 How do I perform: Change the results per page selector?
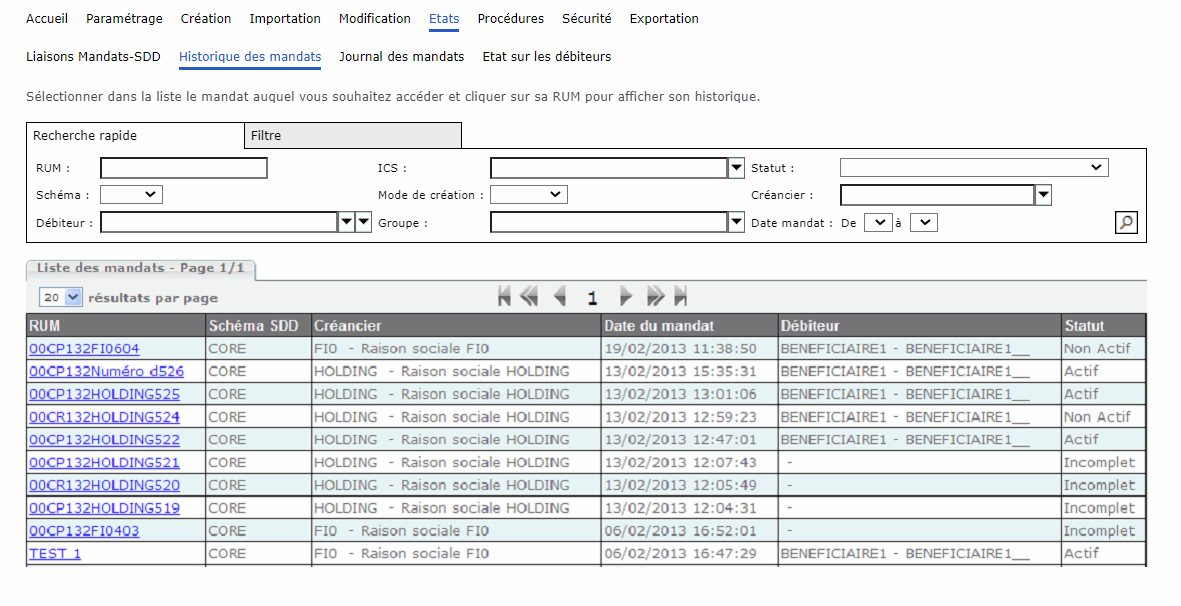pos(61,297)
